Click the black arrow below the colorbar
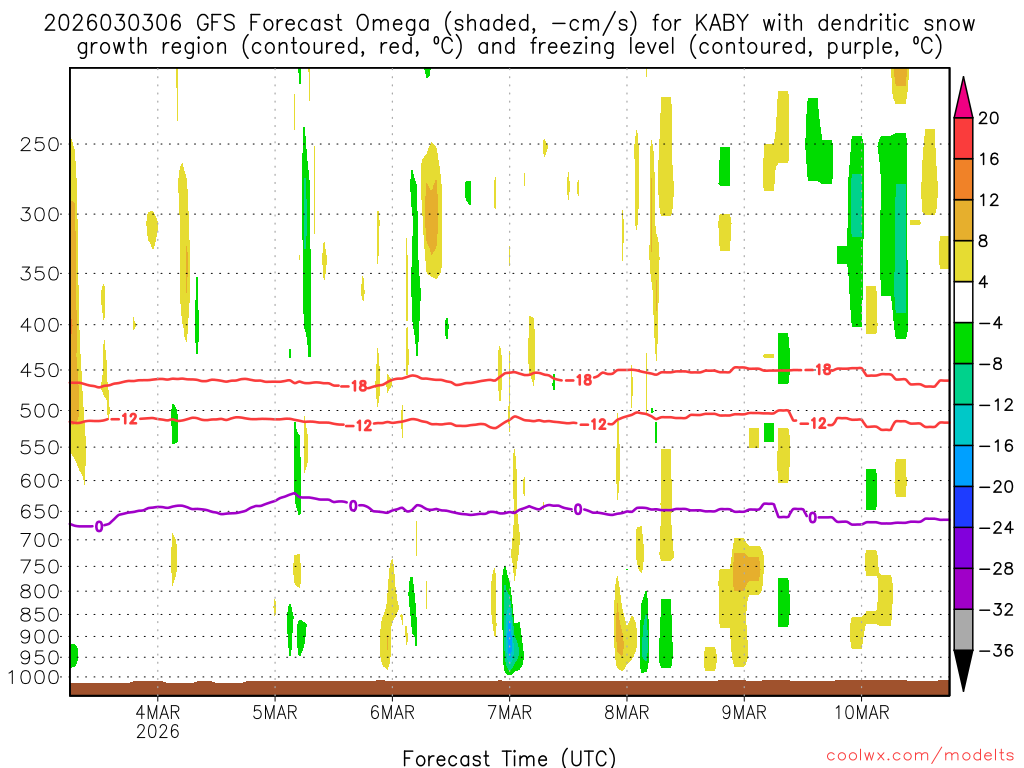 coord(963,669)
